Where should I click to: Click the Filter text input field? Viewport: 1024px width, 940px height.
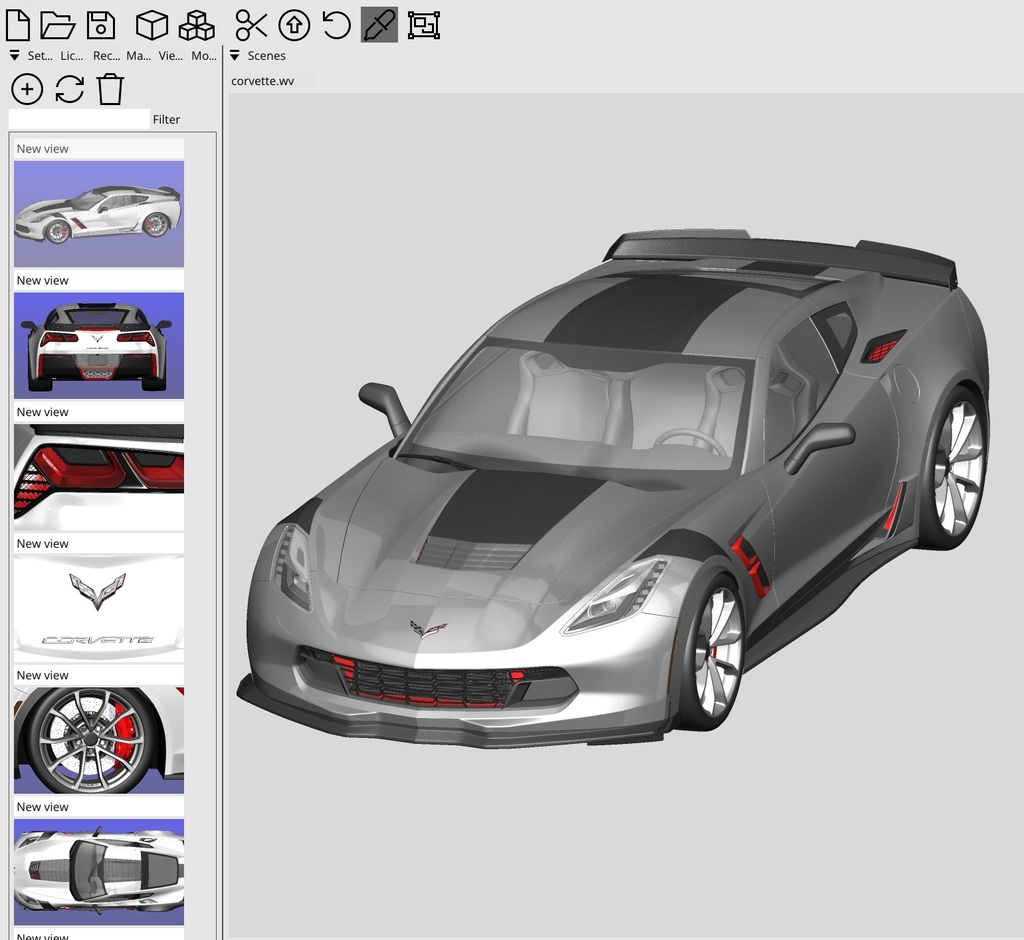79,119
